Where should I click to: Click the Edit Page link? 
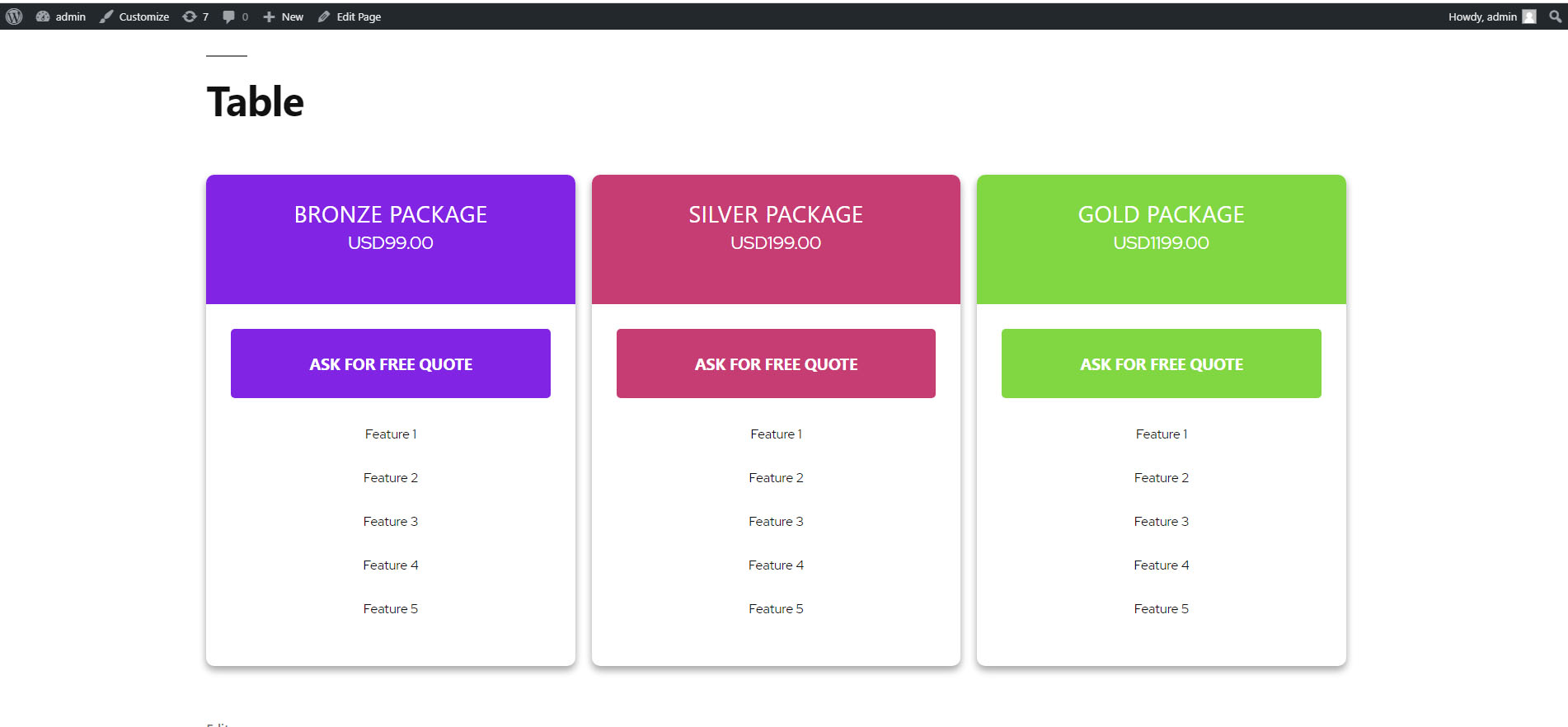[350, 16]
